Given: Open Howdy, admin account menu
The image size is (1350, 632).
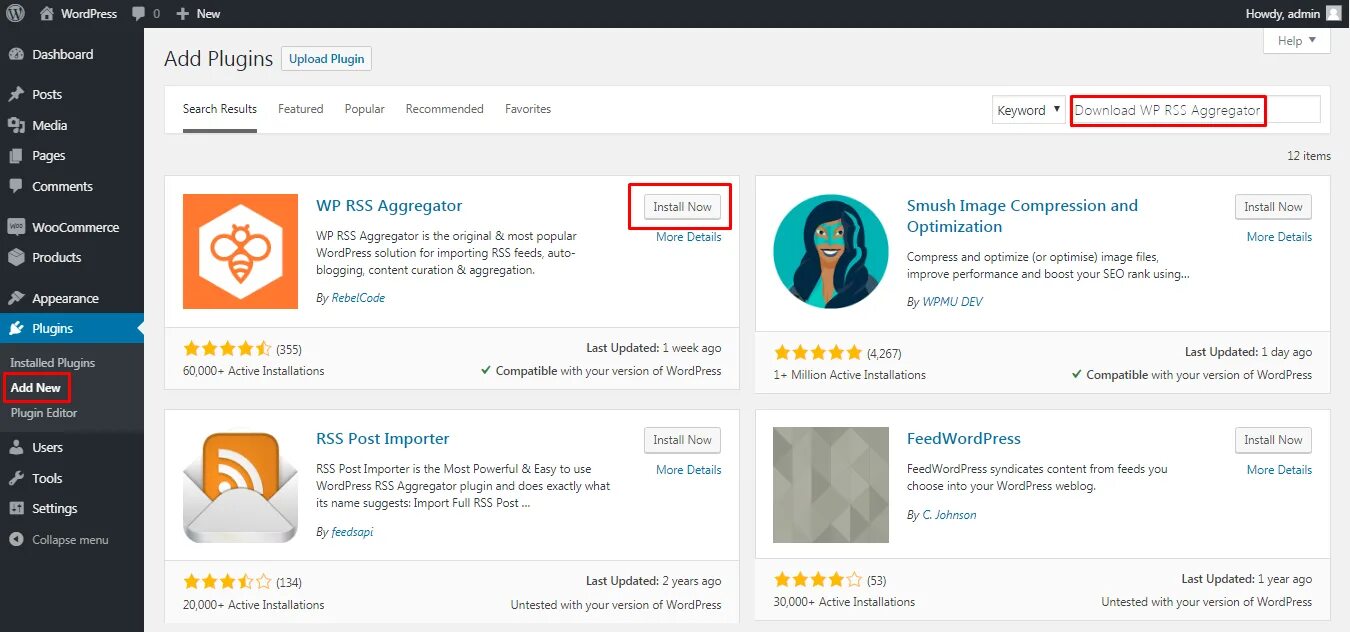Looking at the screenshot, I should point(1293,14).
